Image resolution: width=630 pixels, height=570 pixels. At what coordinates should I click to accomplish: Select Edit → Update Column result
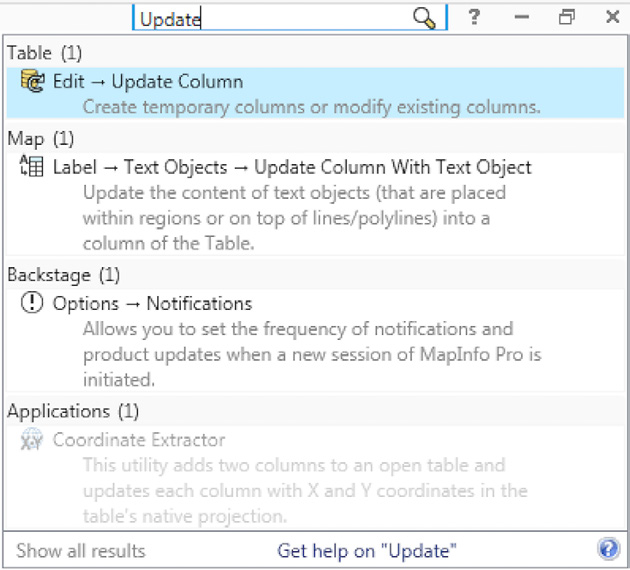click(x=148, y=82)
